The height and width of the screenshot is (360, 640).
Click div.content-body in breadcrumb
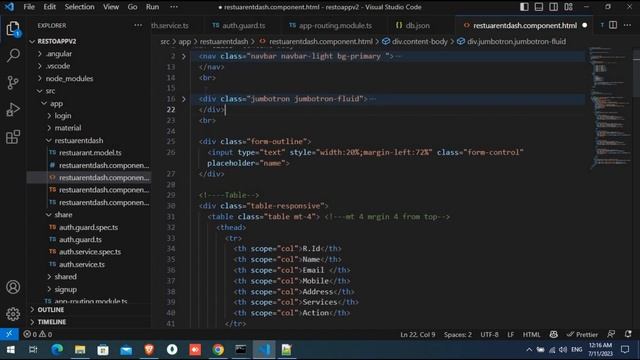tap(419, 41)
